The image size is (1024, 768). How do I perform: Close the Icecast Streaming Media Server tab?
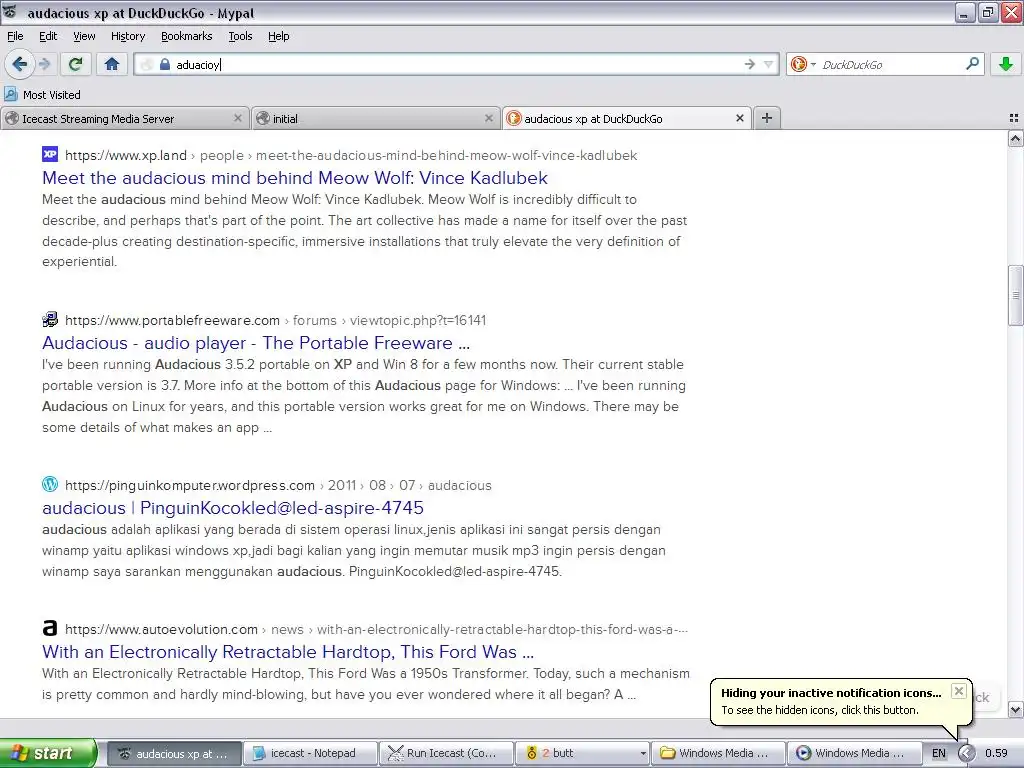[x=238, y=118]
